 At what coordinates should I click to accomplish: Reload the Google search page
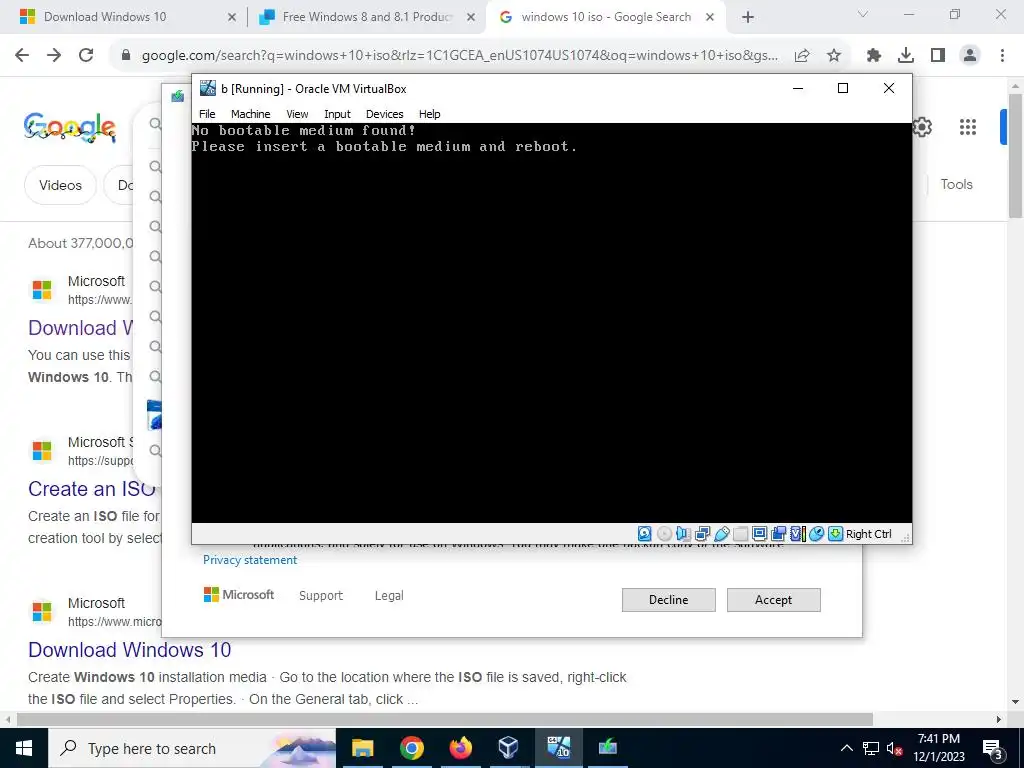pos(86,56)
